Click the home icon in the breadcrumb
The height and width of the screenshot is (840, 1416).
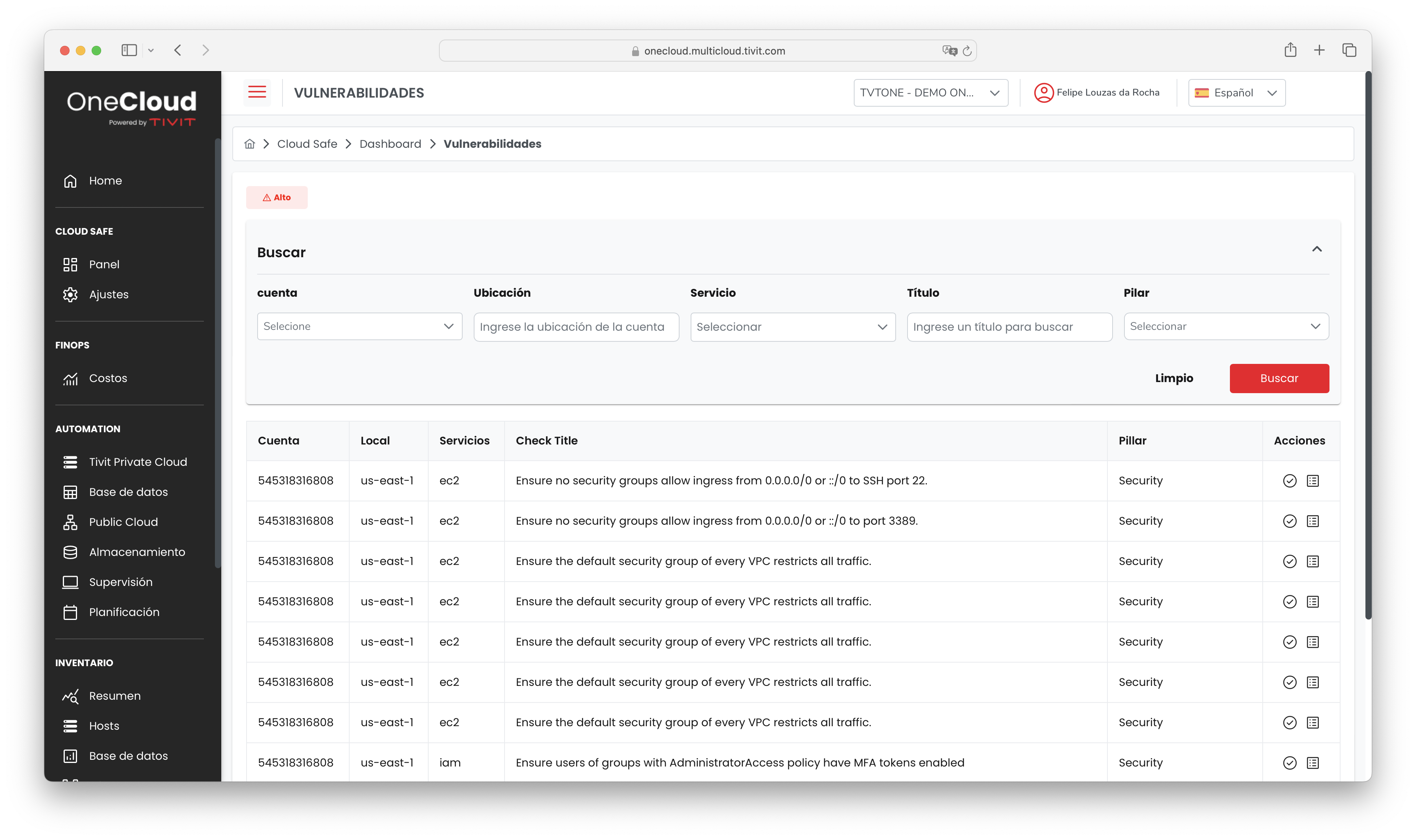point(250,144)
